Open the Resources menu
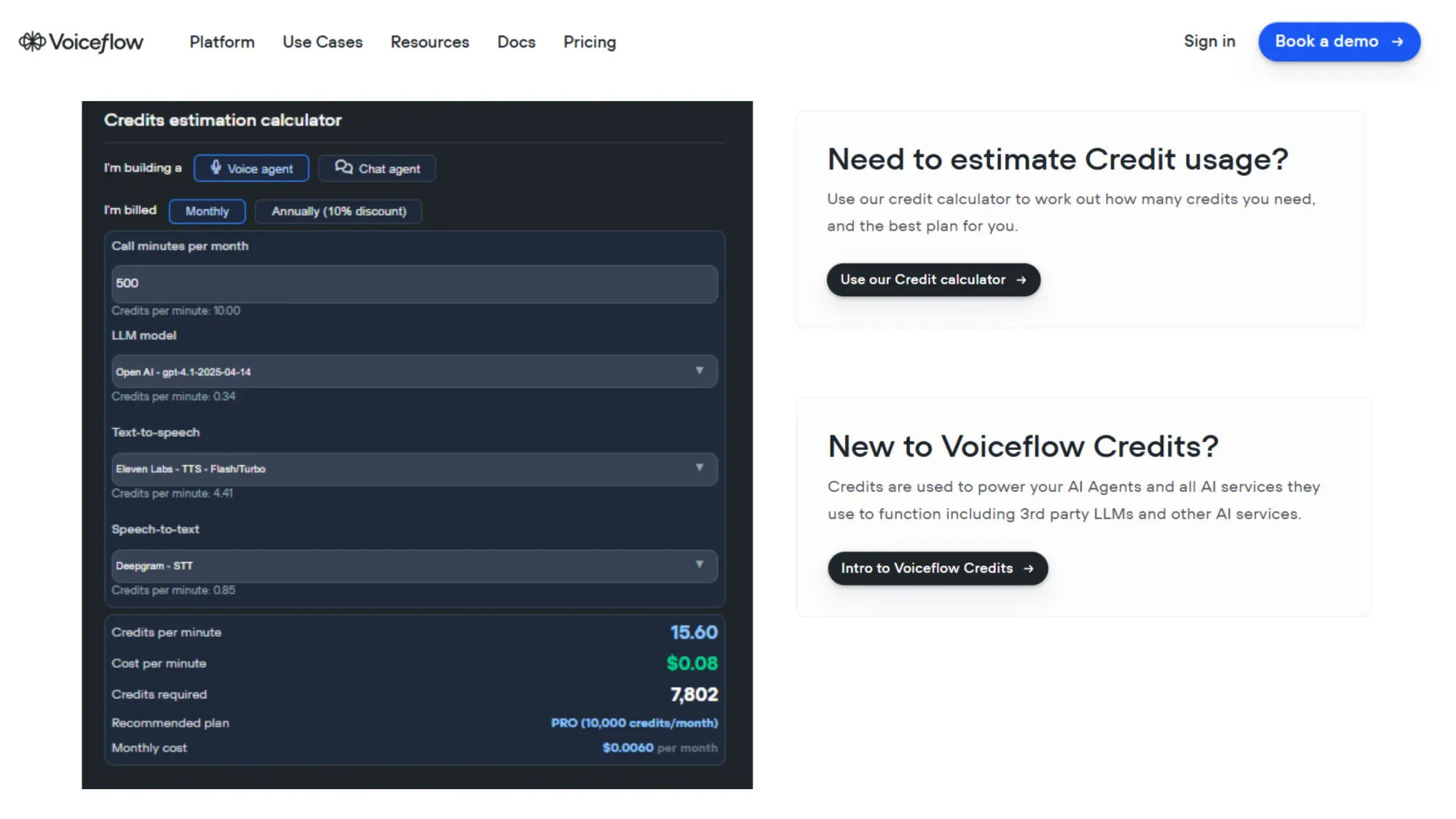The height and width of the screenshot is (819, 1456). click(x=430, y=41)
